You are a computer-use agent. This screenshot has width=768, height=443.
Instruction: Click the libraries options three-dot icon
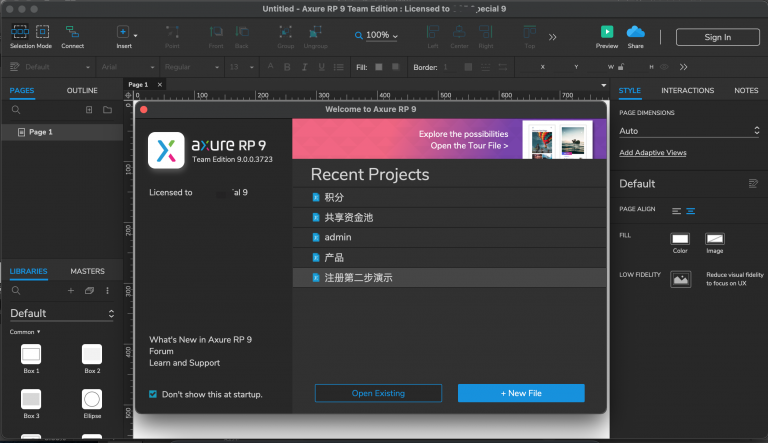(x=107, y=291)
